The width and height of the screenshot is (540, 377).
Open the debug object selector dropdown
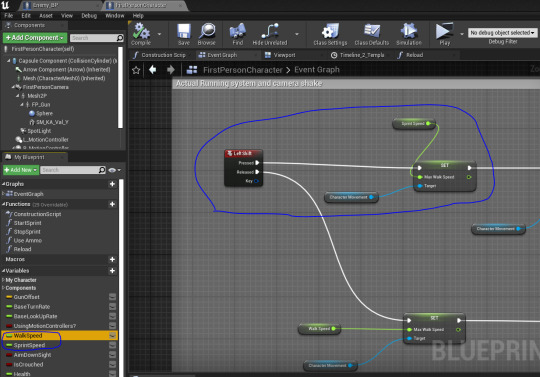pyautogui.click(x=502, y=32)
